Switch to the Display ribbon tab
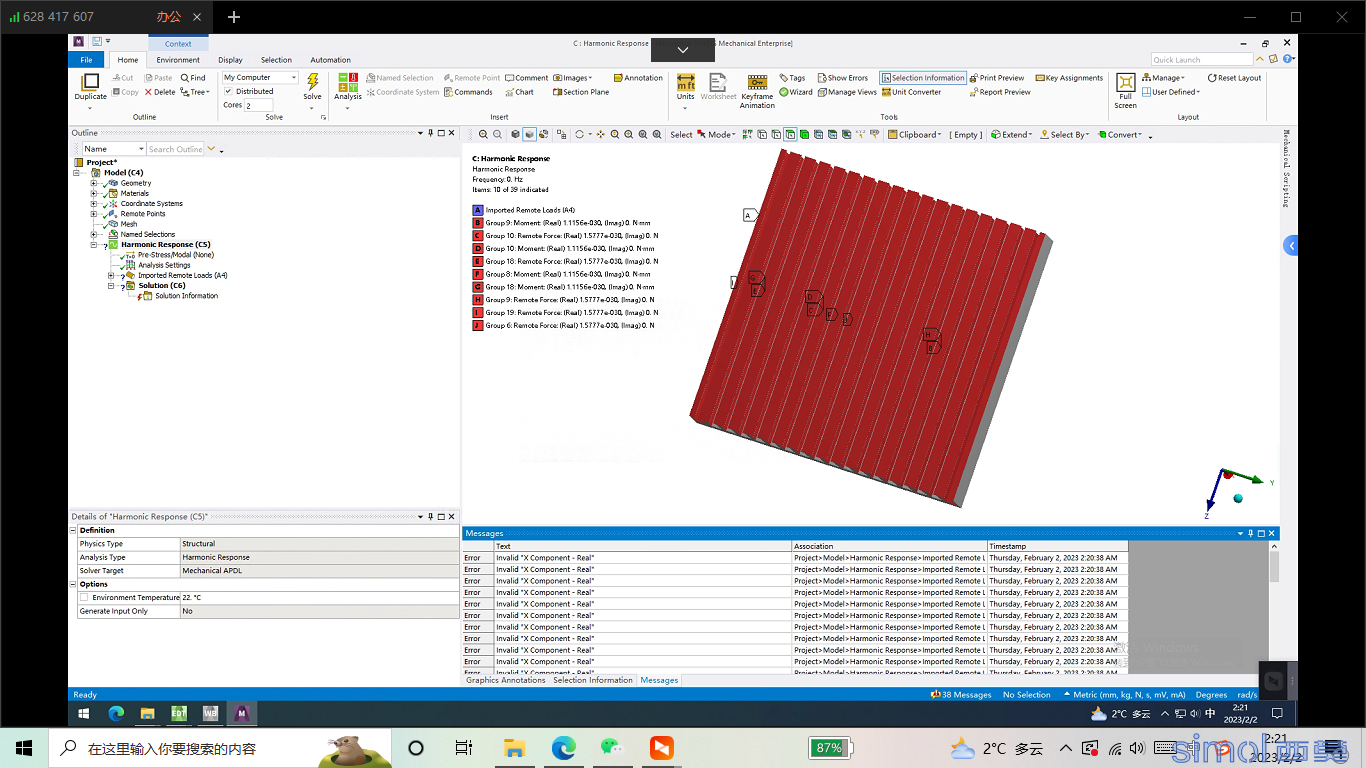1366x768 pixels. [x=230, y=60]
